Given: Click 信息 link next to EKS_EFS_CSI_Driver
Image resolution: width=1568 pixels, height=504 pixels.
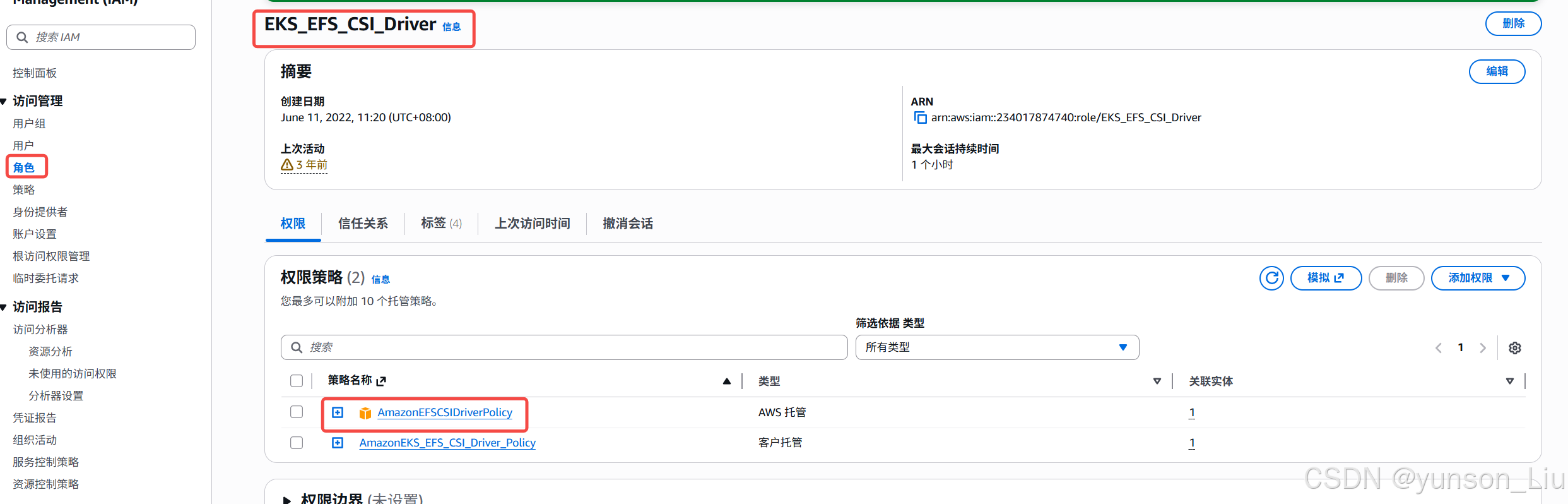Looking at the screenshot, I should (x=451, y=27).
